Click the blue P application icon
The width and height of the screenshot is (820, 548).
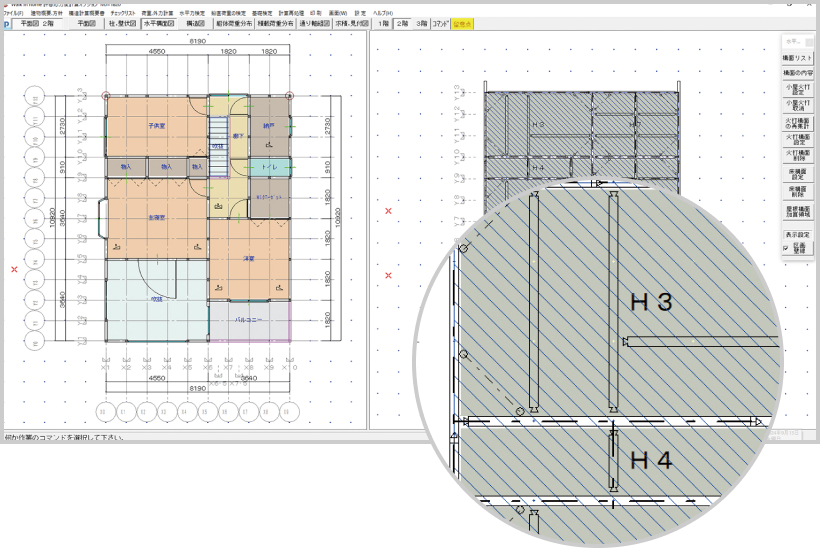click(6, 24)
